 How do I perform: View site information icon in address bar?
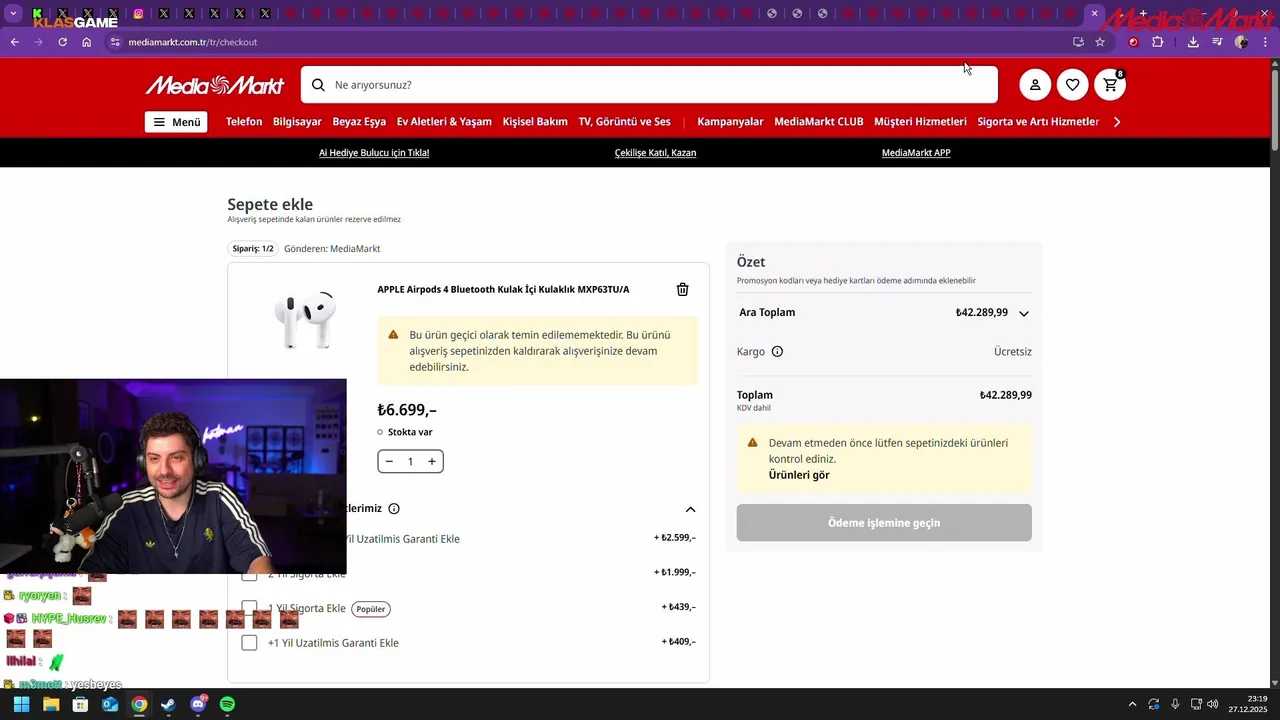click(x=115, y=42)
